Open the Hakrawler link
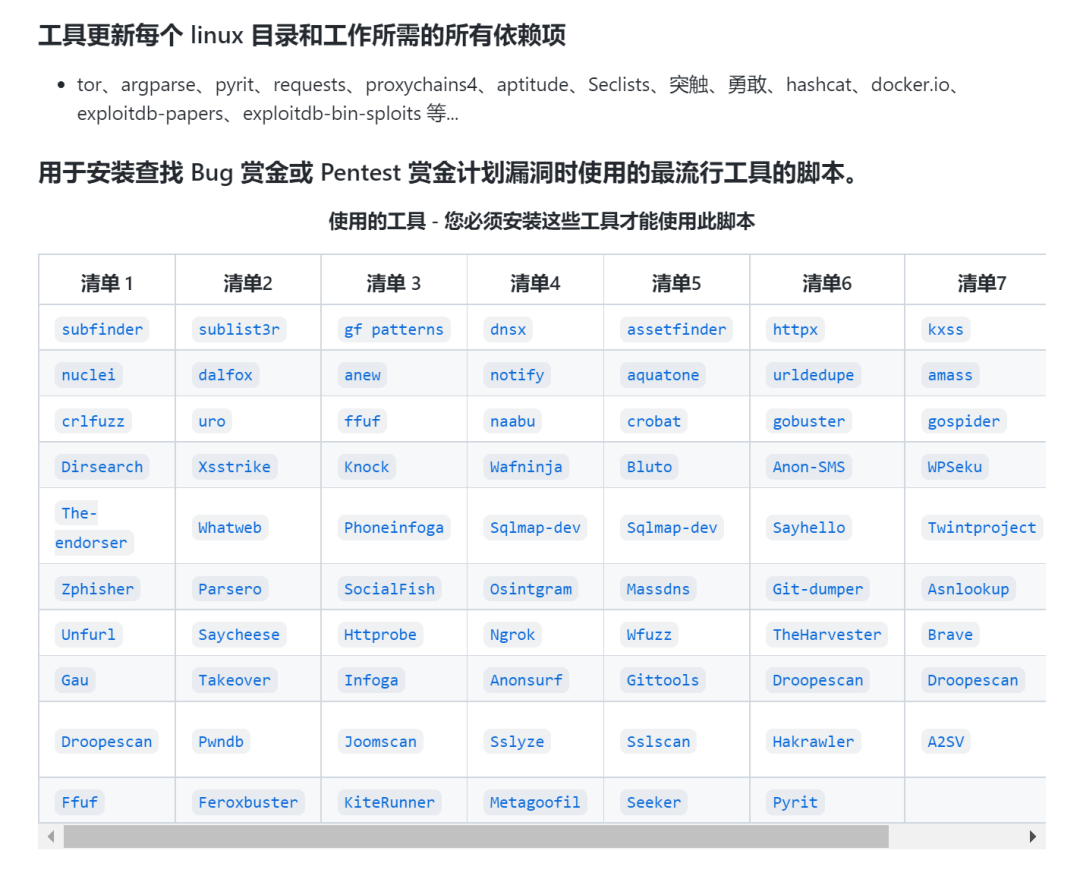Image resolution: width=1080 pixels, height=876 pixels. click(813, 741)
